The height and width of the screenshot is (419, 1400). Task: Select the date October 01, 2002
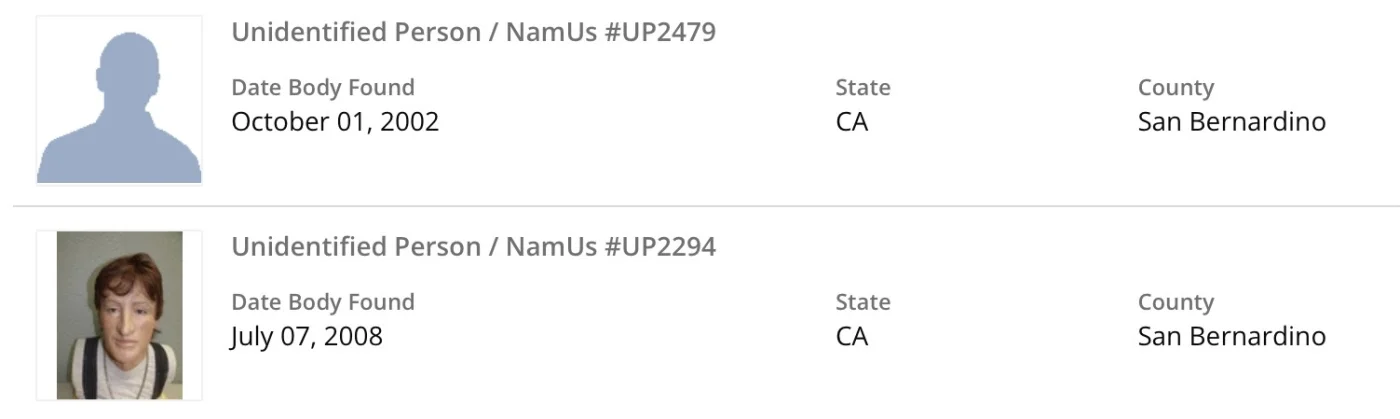point(335,122)
